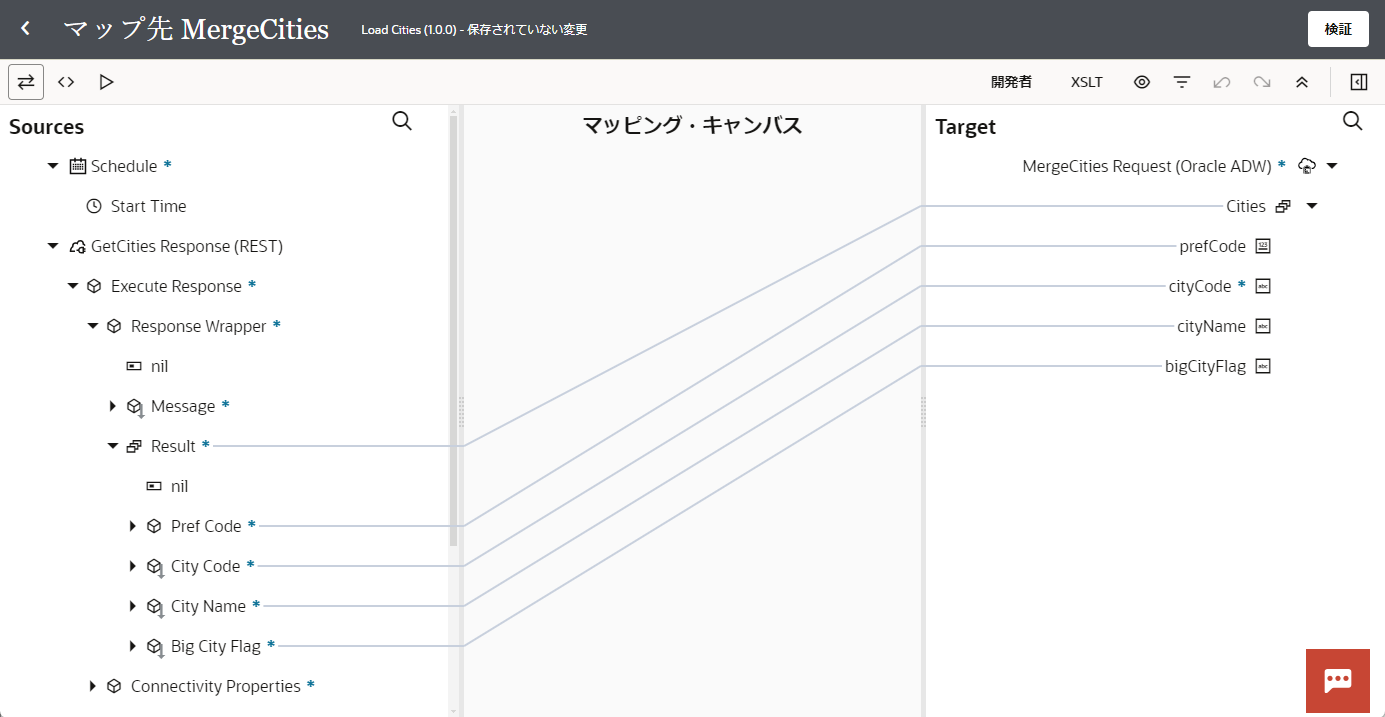Toggle the side panel icon
The height and width of the screenshot is (717, 1385).
[1358, 82]
